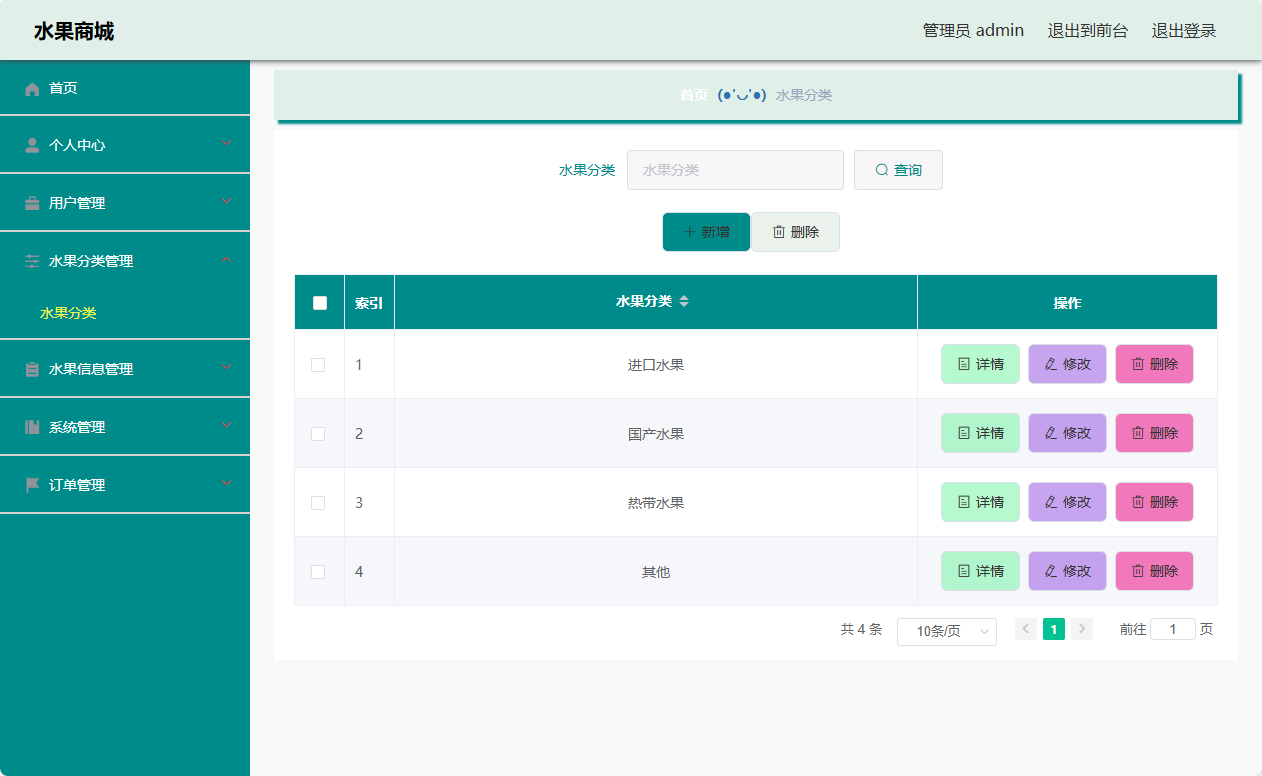This screenshot has height=776, width=1262.
Task: Check the select-all checkbox in table header
Action: pyautogui.click(x=318, y=301)
